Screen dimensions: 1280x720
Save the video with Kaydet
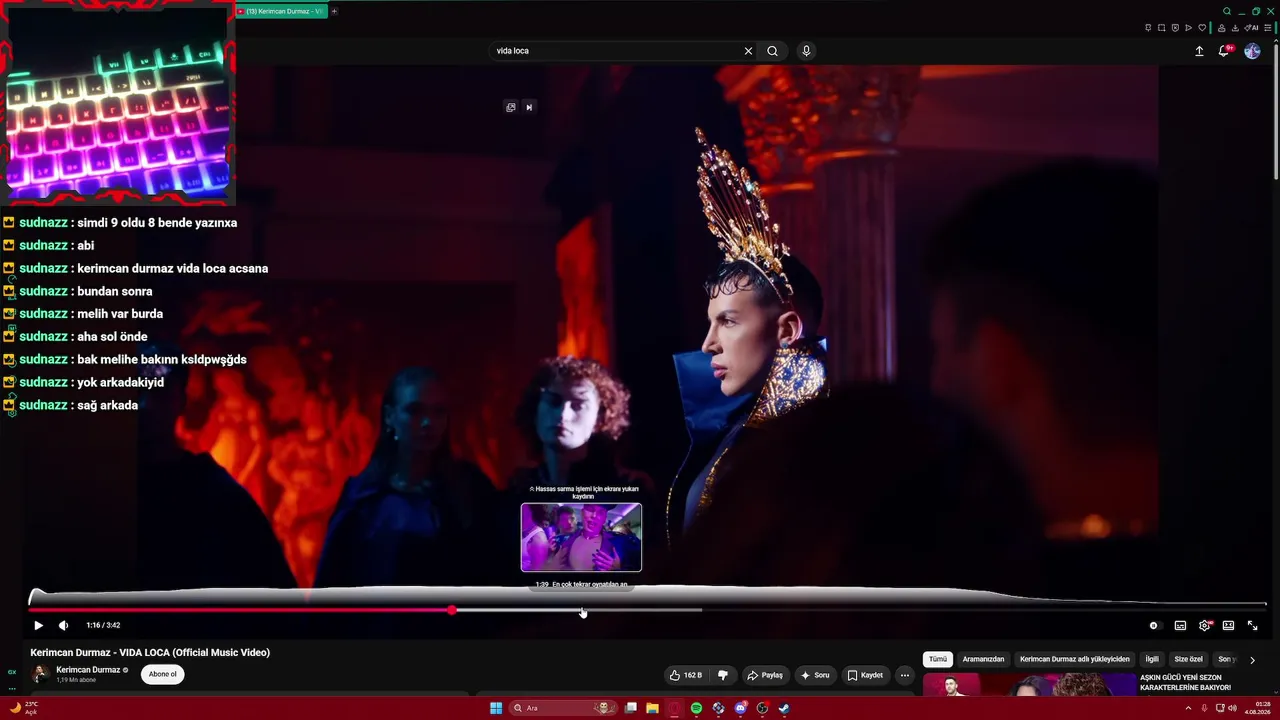[865, 675]
